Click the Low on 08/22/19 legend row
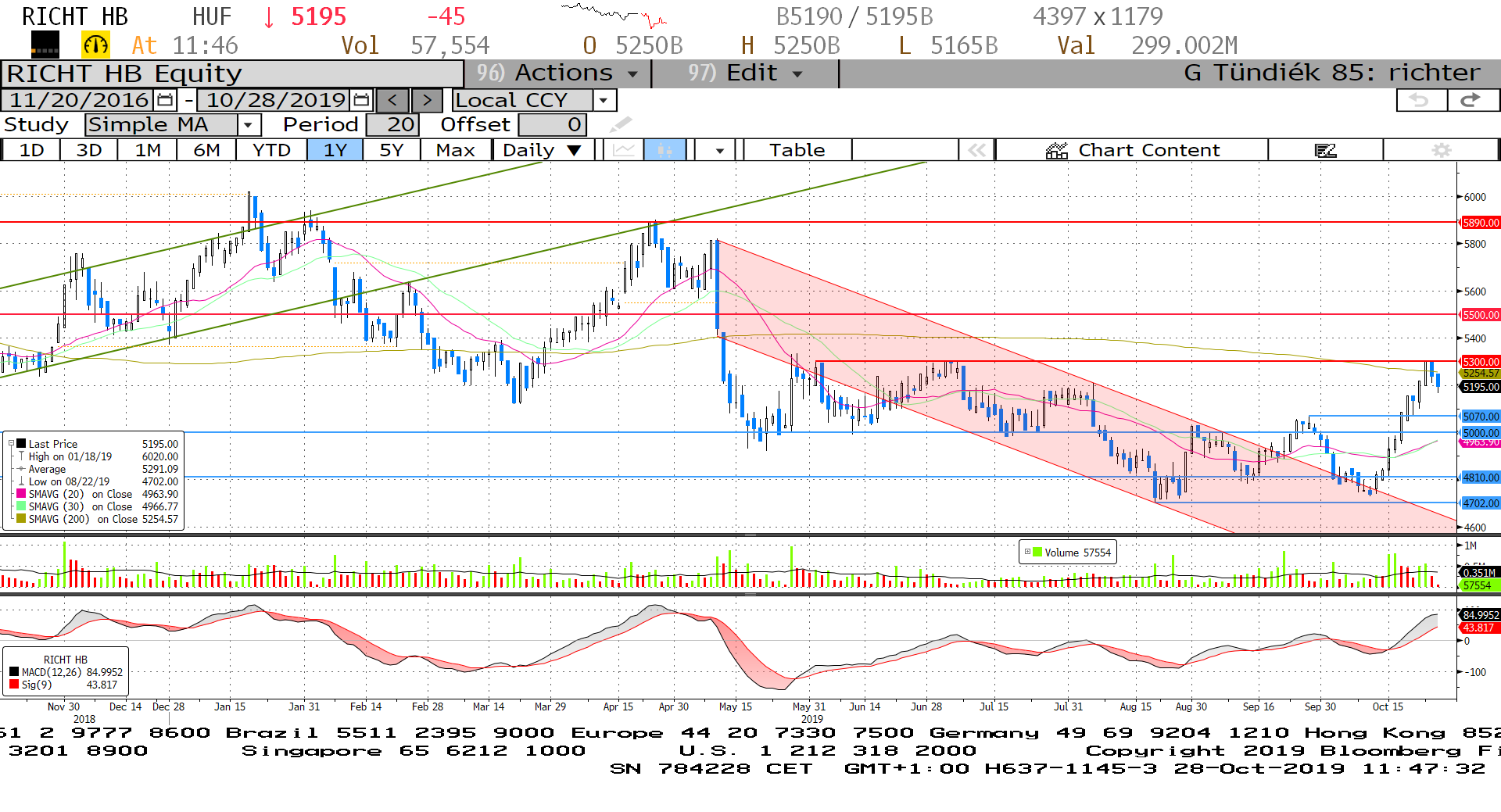This screenshot has height=812, width=1501. [x=97, y=481]
